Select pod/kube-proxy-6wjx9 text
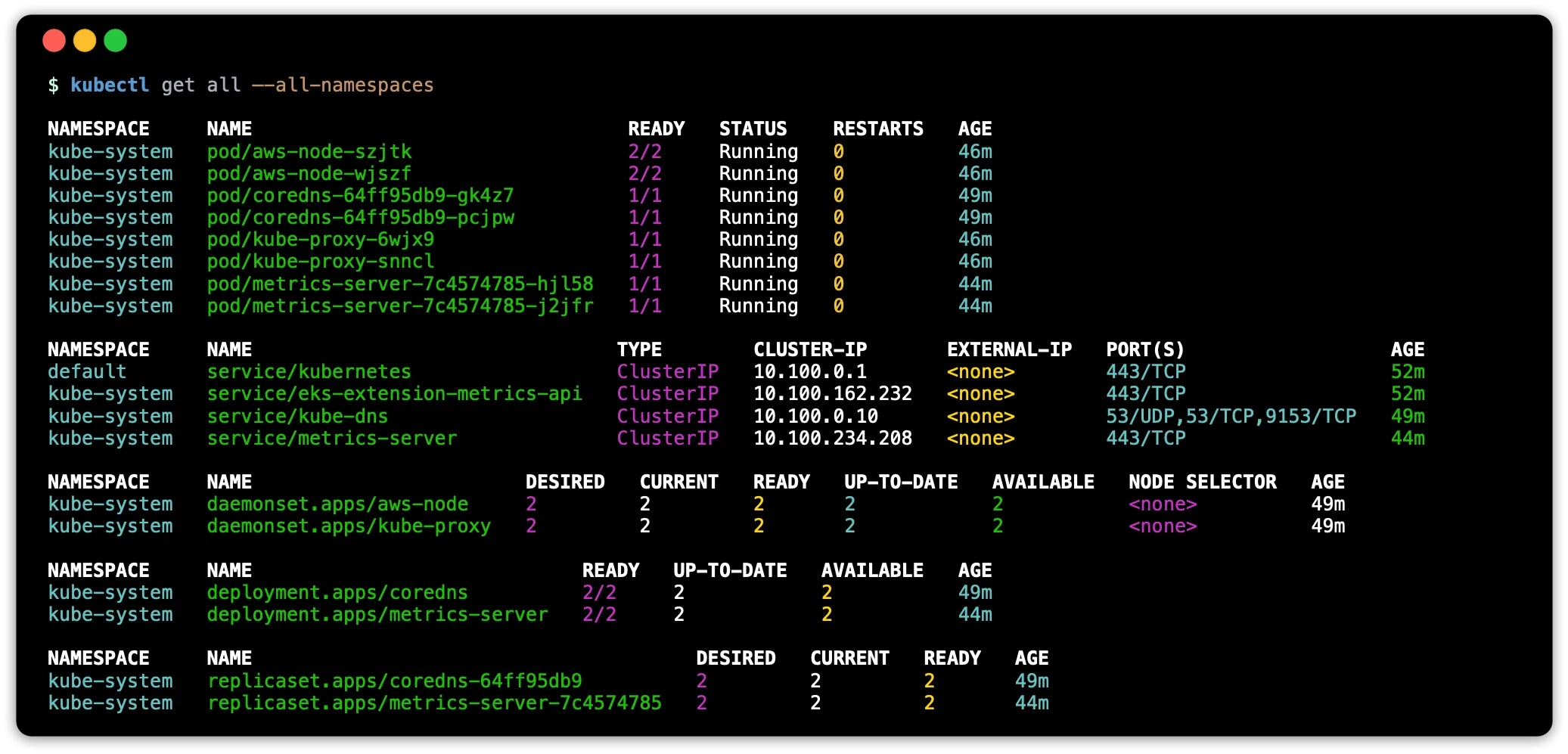1568x754 pixels. pyautogui.click(x=321, y=239)
